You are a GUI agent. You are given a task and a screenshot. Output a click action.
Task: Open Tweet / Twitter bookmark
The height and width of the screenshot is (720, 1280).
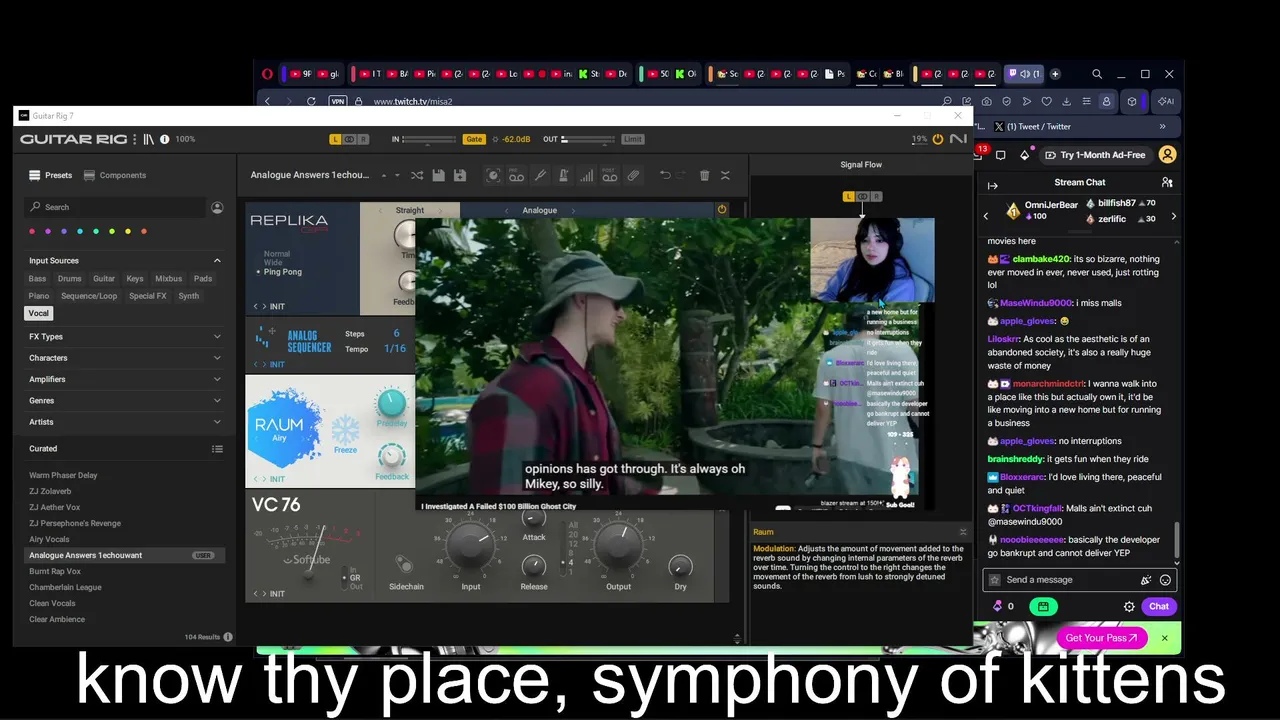pos(1033,127)
